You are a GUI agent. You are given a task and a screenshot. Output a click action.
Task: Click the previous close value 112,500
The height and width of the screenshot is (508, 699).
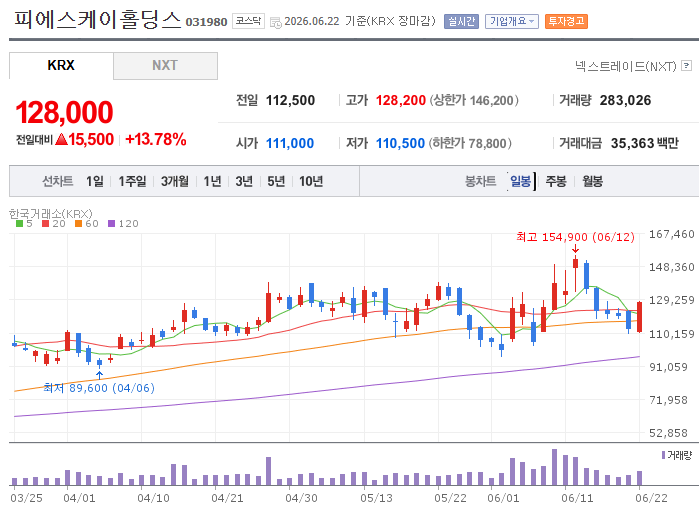point(290,100)
